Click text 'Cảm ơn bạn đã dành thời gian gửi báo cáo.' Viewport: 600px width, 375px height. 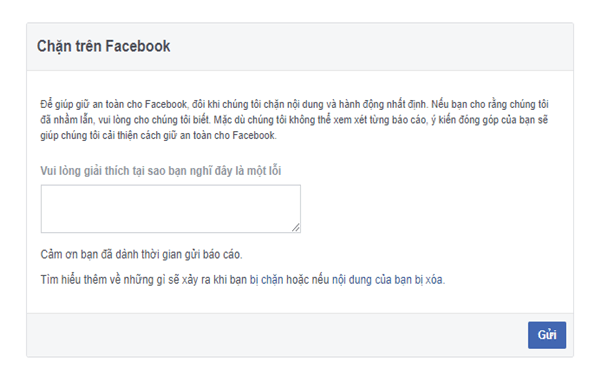[x=141, y=254]
